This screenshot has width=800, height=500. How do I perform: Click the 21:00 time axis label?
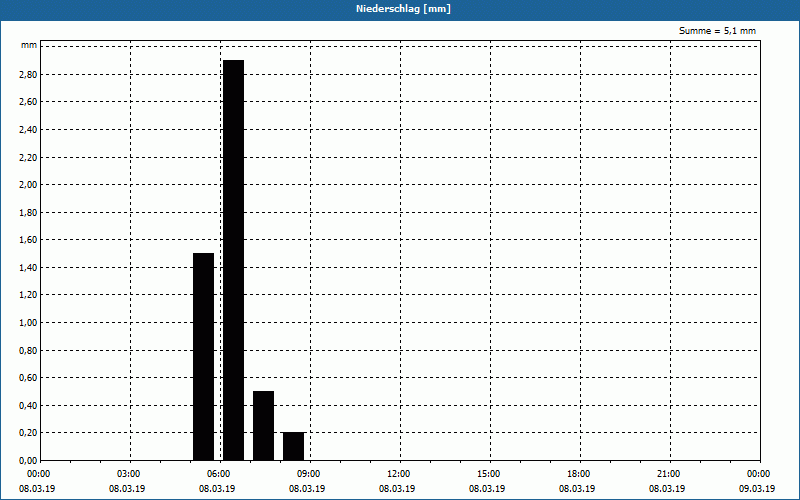668,474
